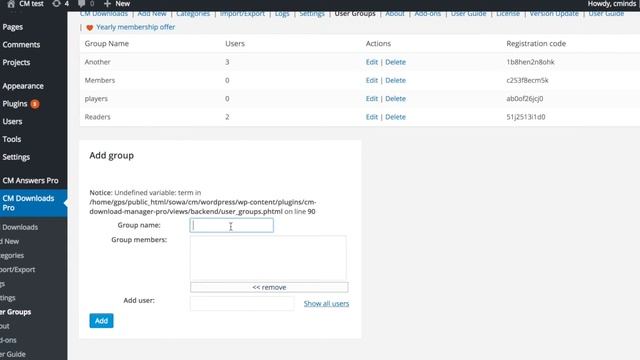Open the Plugins sidebar menu
This screenshot has width=640, height=360.
tap(15, 104)
